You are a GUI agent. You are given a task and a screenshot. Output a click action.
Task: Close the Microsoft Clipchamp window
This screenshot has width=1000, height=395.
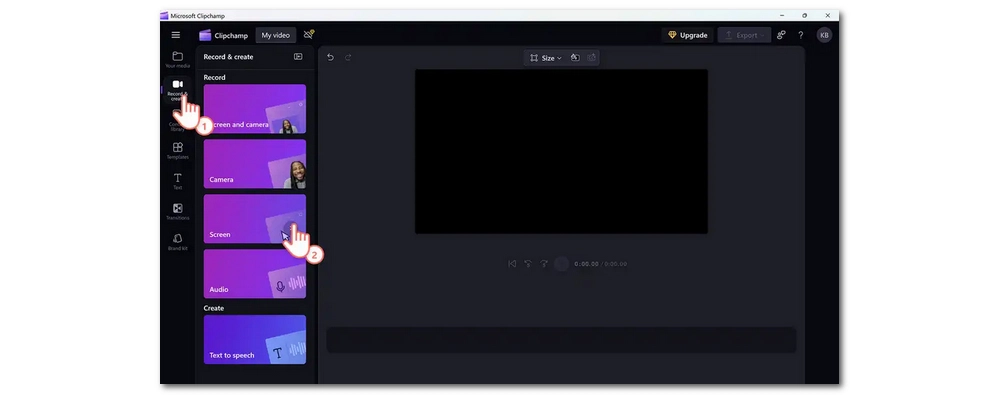pyautogui.click(x=828, y=15)
